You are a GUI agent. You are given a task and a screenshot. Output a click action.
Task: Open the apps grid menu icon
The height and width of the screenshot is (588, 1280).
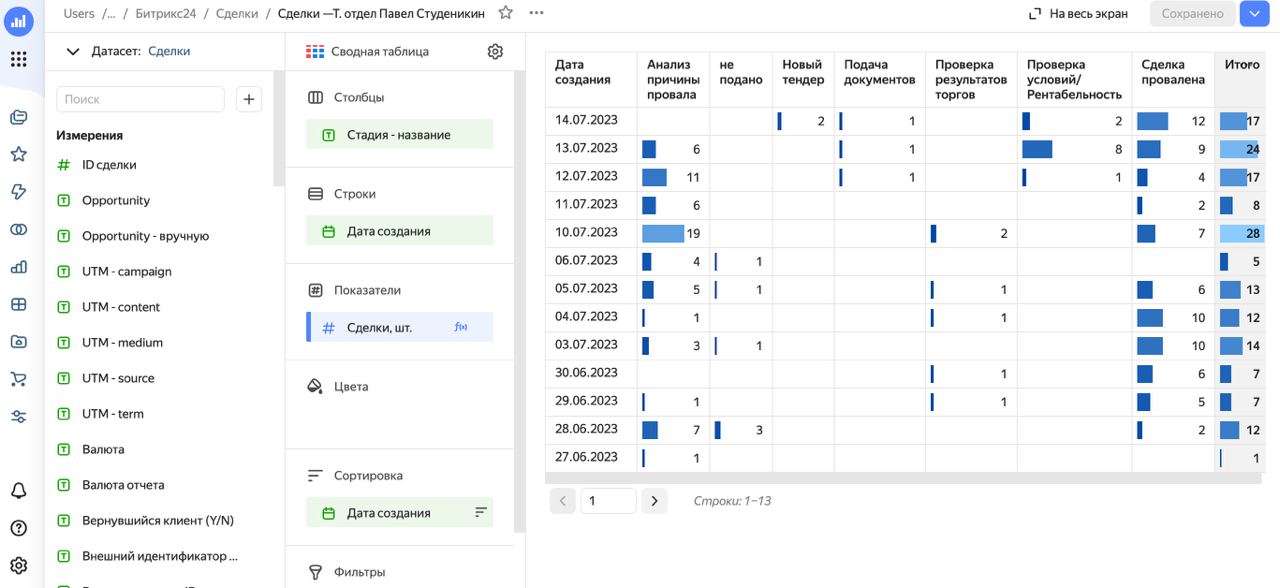(x=18, y=59)
